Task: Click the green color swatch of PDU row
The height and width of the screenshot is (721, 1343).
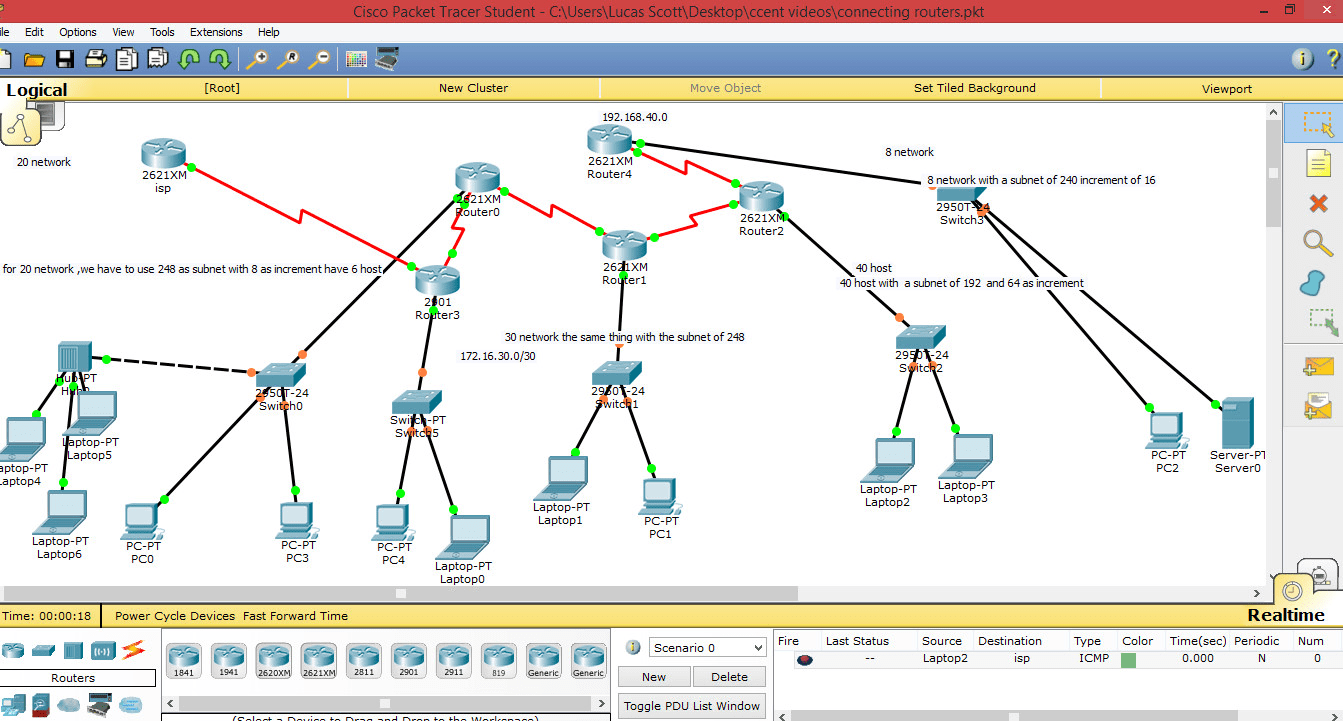Action: click(1128, 660)
